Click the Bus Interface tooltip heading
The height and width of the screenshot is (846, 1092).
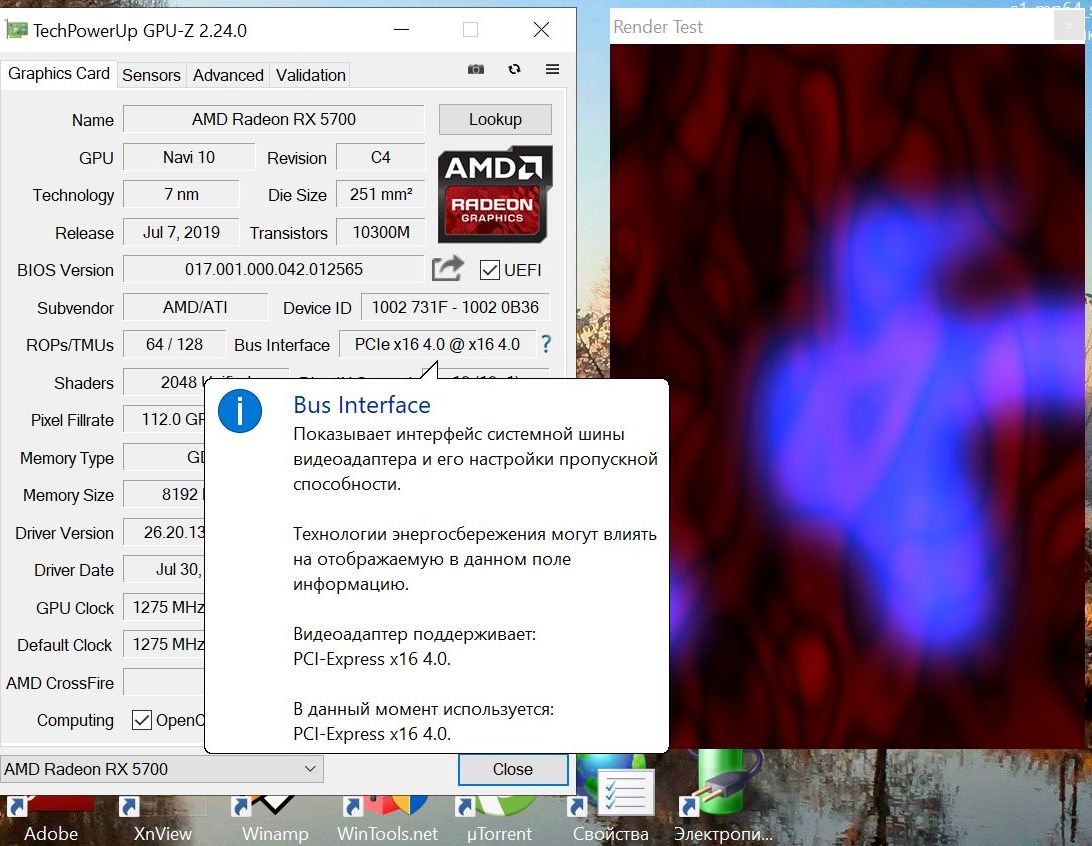coord(361,405)
